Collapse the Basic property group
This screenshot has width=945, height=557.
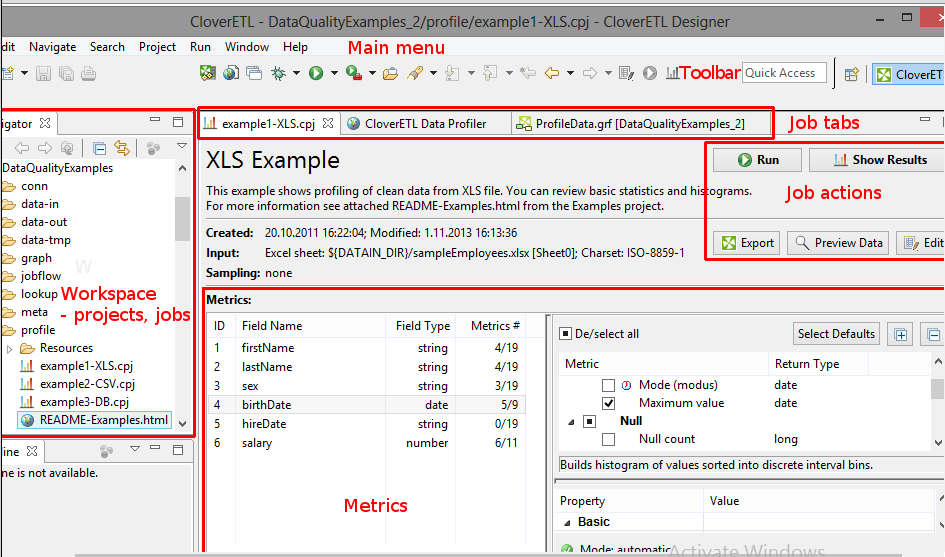coord(567,523)
